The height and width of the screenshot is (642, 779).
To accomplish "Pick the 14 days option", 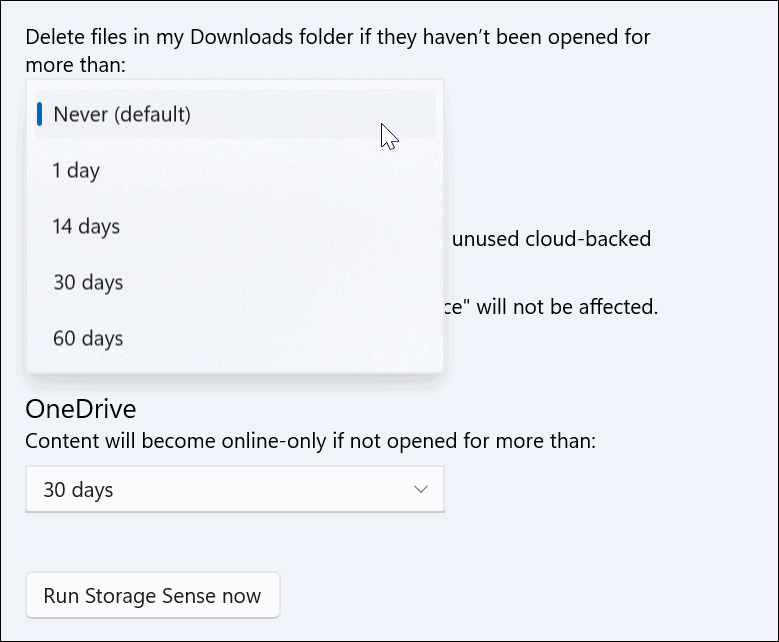I will pyautogui.click(x=86, y=226).
